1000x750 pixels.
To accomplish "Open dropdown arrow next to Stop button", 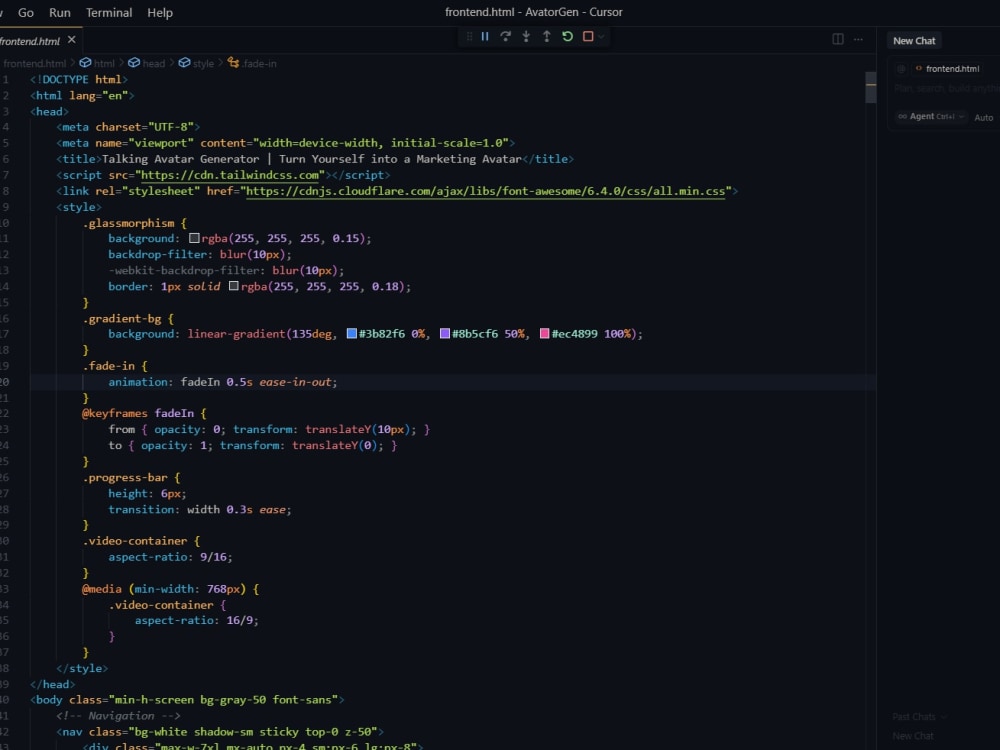I will [x=601, y=36].
